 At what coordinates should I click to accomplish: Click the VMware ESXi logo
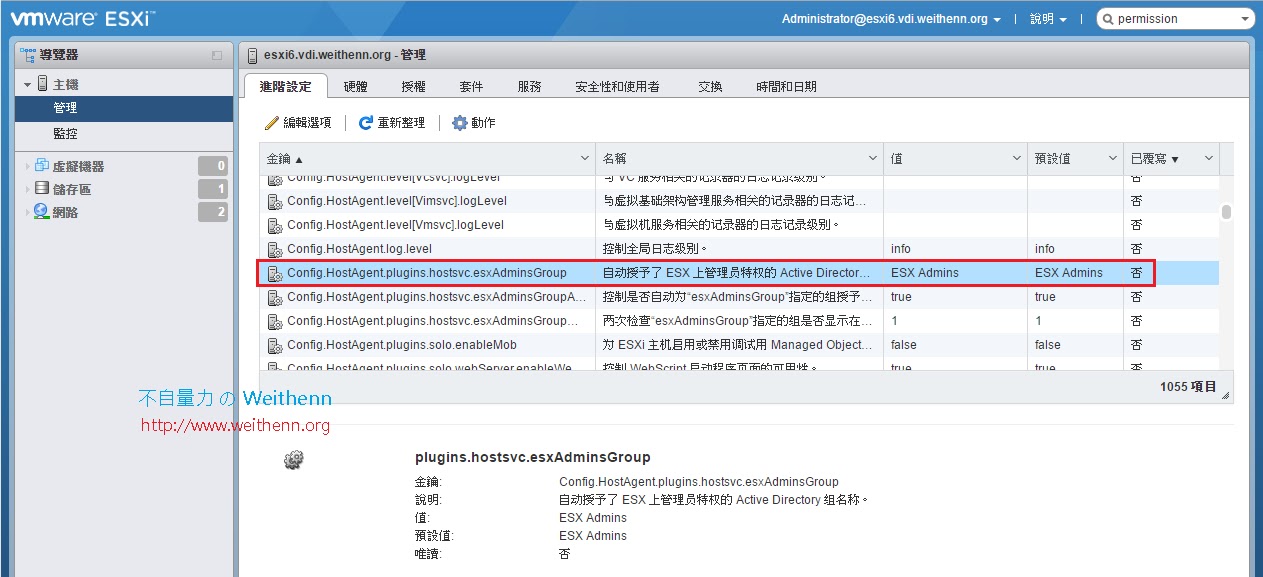[x=83, y=18]
